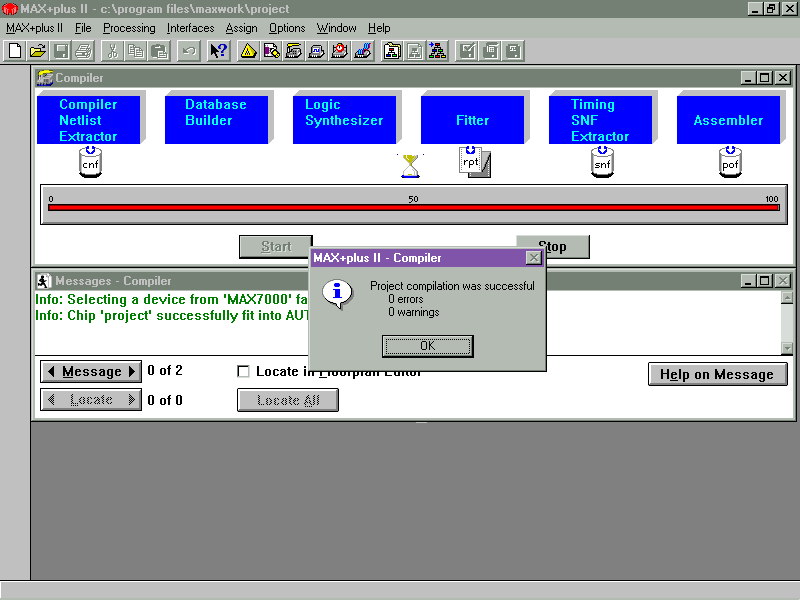The height and width of the screenshot is (600, 800).
Task: Click the Messages scrollbar down arrow
Action: tap(787, 348)
